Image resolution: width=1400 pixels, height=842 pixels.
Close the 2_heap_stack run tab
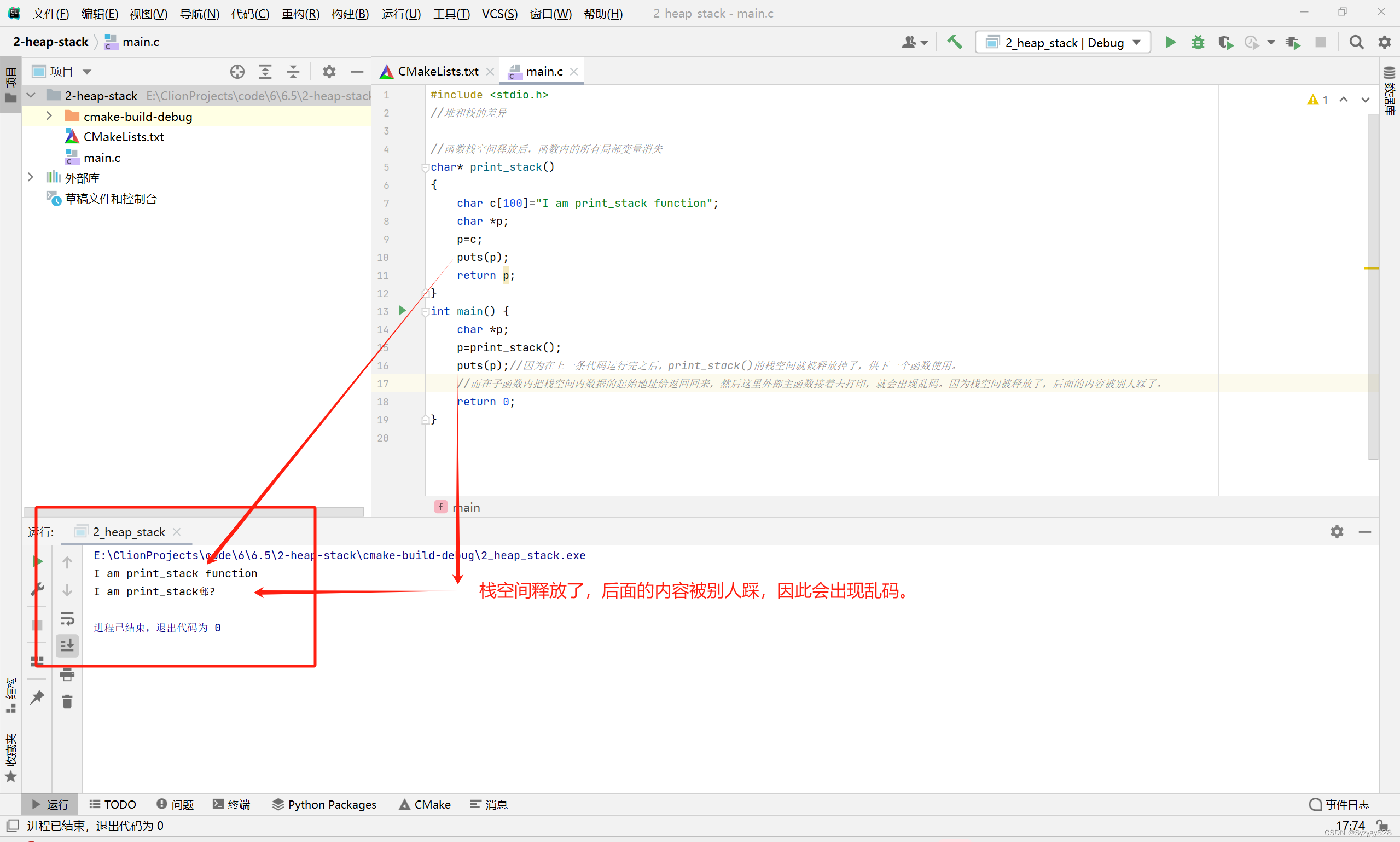pyautogui.click(x=177, y=532)
